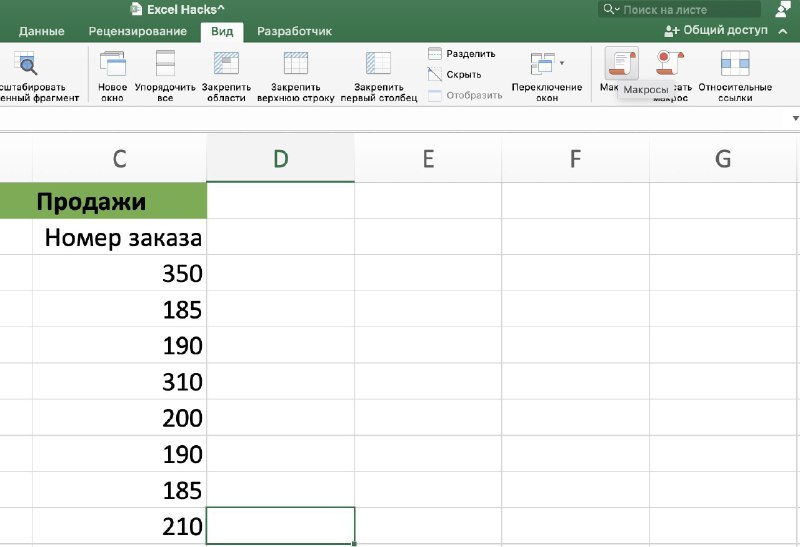
Task: Select column D header
Action: [x=280, y=158]
